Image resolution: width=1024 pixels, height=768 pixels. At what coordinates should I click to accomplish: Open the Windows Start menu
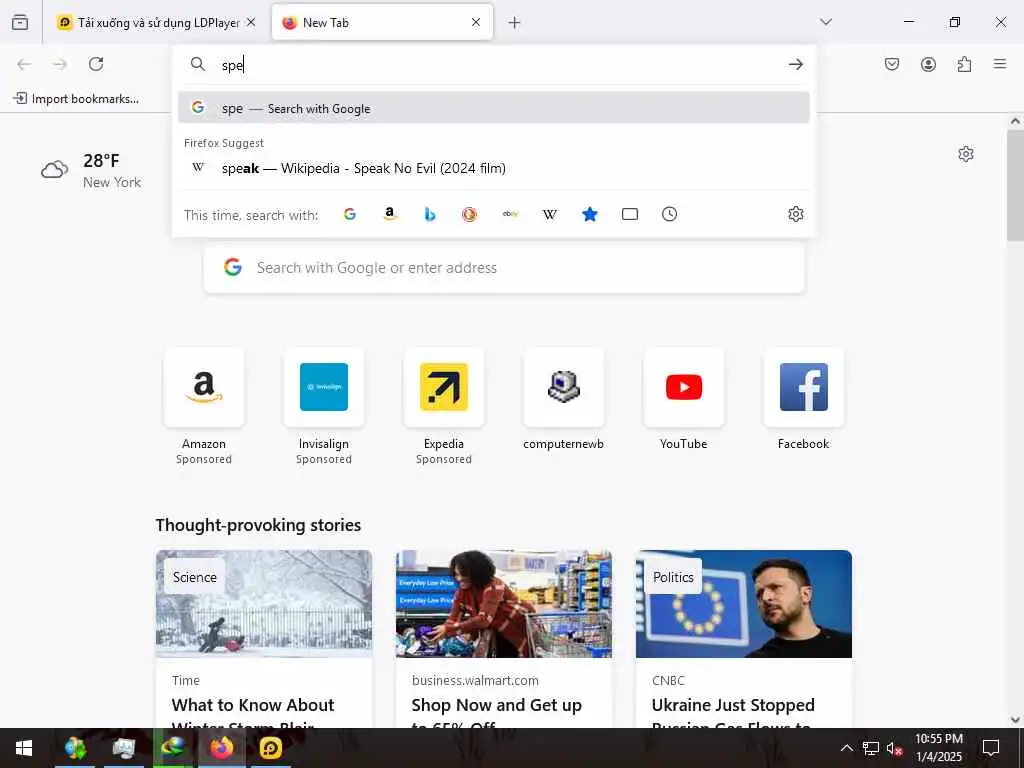(24, 748)
